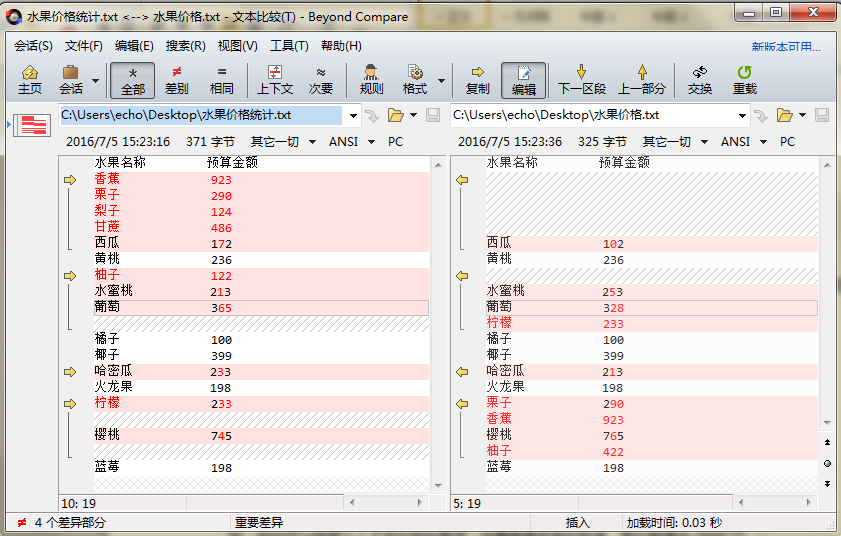Screen dimensions: 841x536
Task: Click the 新版本可用 link
Action: tap(786, 47)
